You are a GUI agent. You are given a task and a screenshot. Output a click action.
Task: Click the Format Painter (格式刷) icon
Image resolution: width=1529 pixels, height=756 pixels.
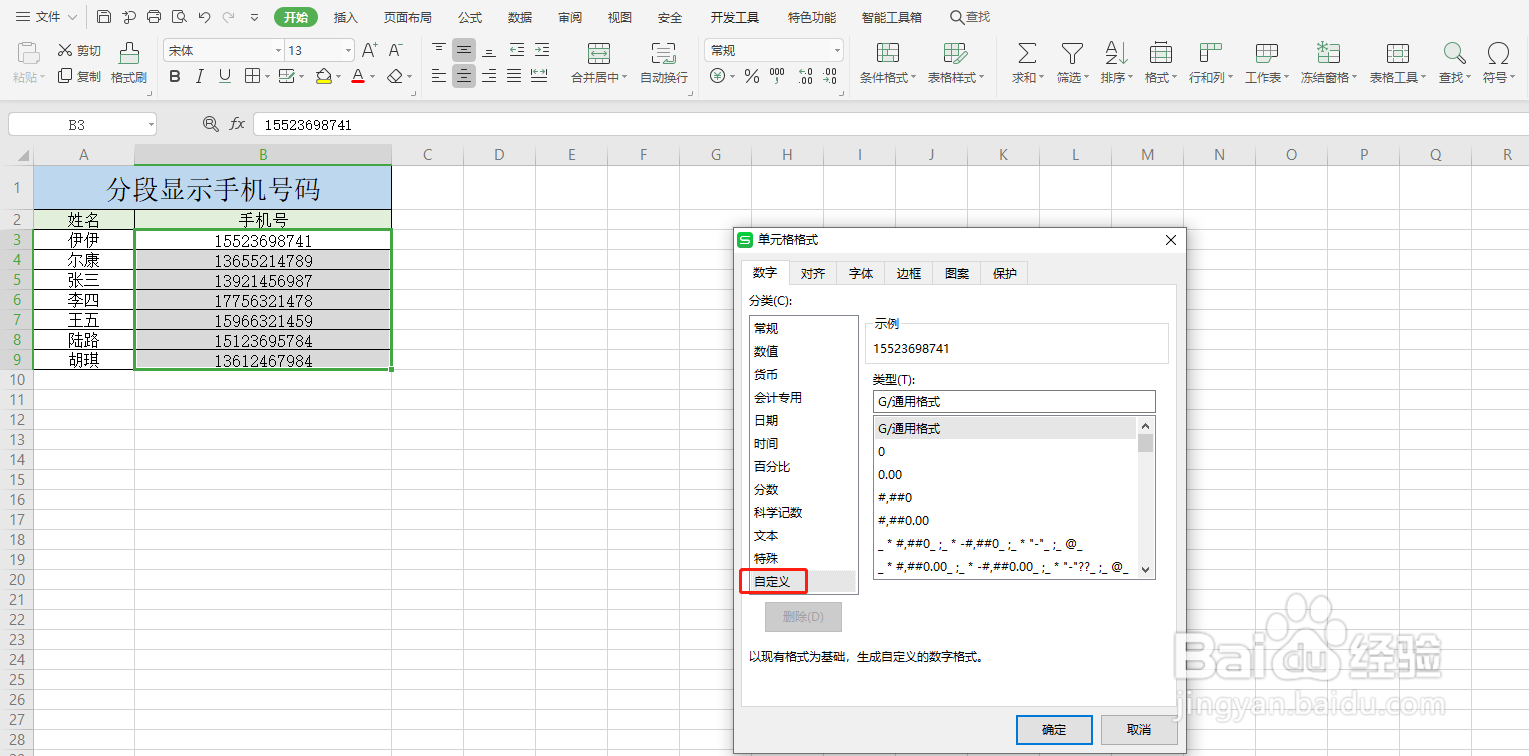pyautogui.click(x=129, y=52)
